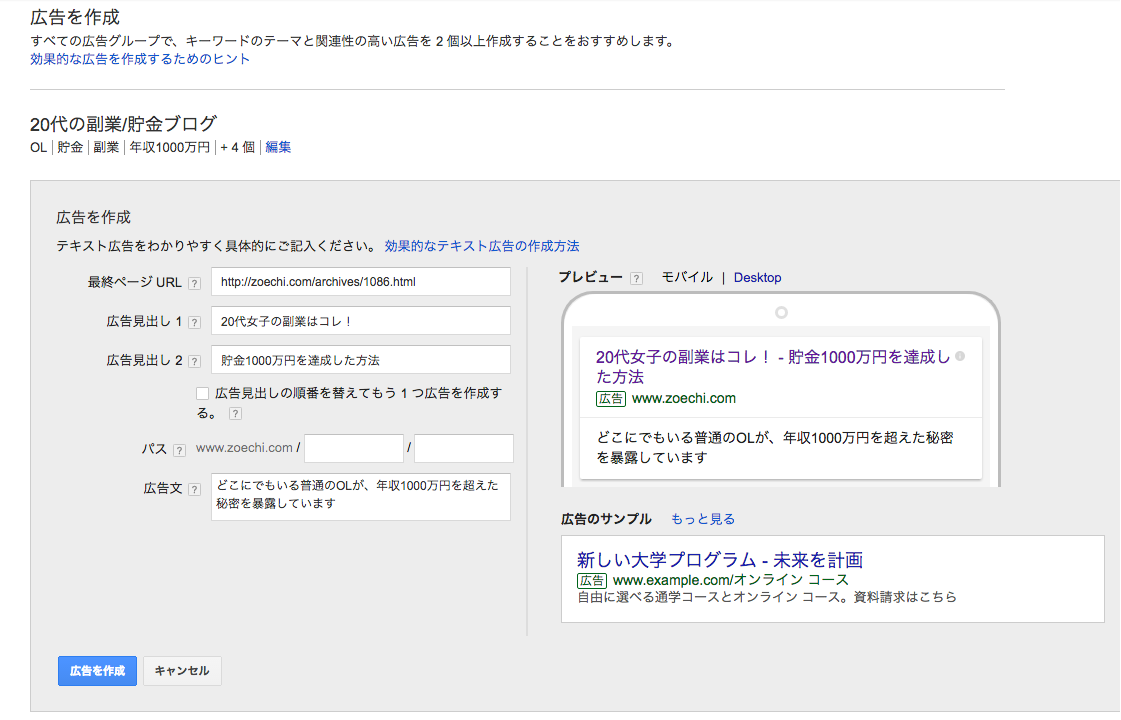The height and width of the screenshot is (720, 1121).
Task: Click help icon beside 広告見出し 1
Action: (194, 322)
